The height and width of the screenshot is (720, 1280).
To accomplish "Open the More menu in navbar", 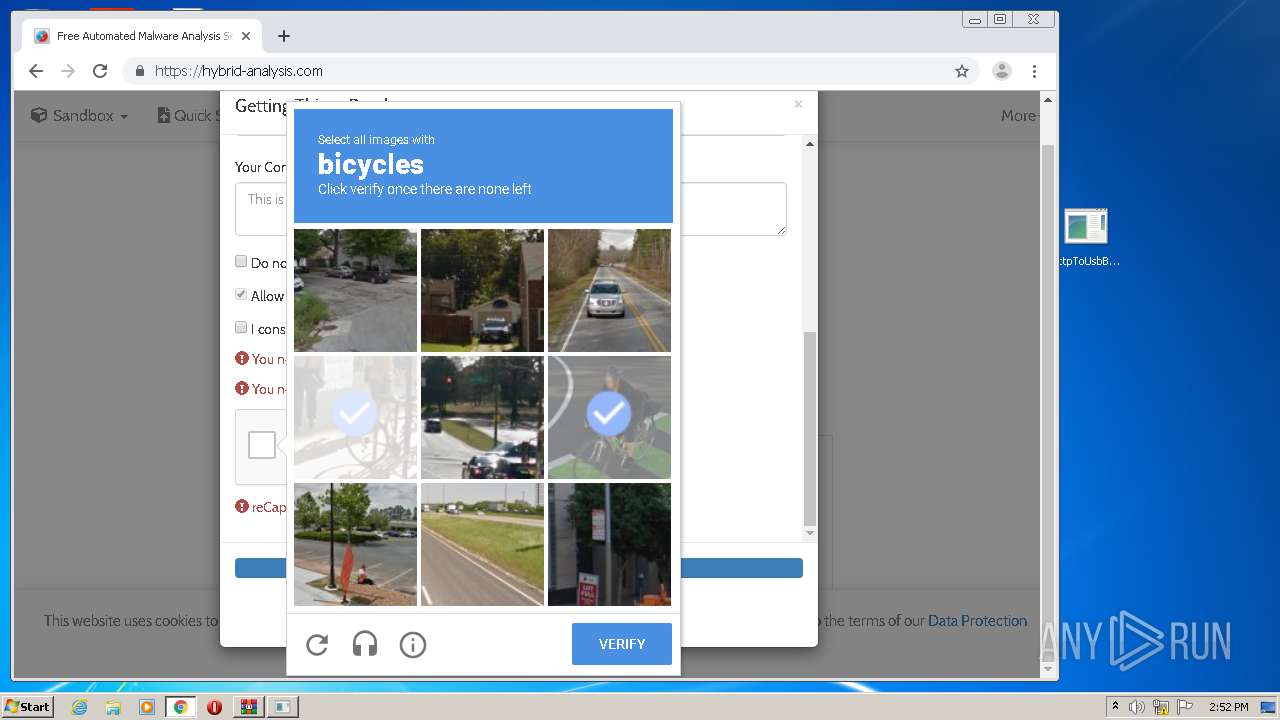I will [x=1020, y=115].
